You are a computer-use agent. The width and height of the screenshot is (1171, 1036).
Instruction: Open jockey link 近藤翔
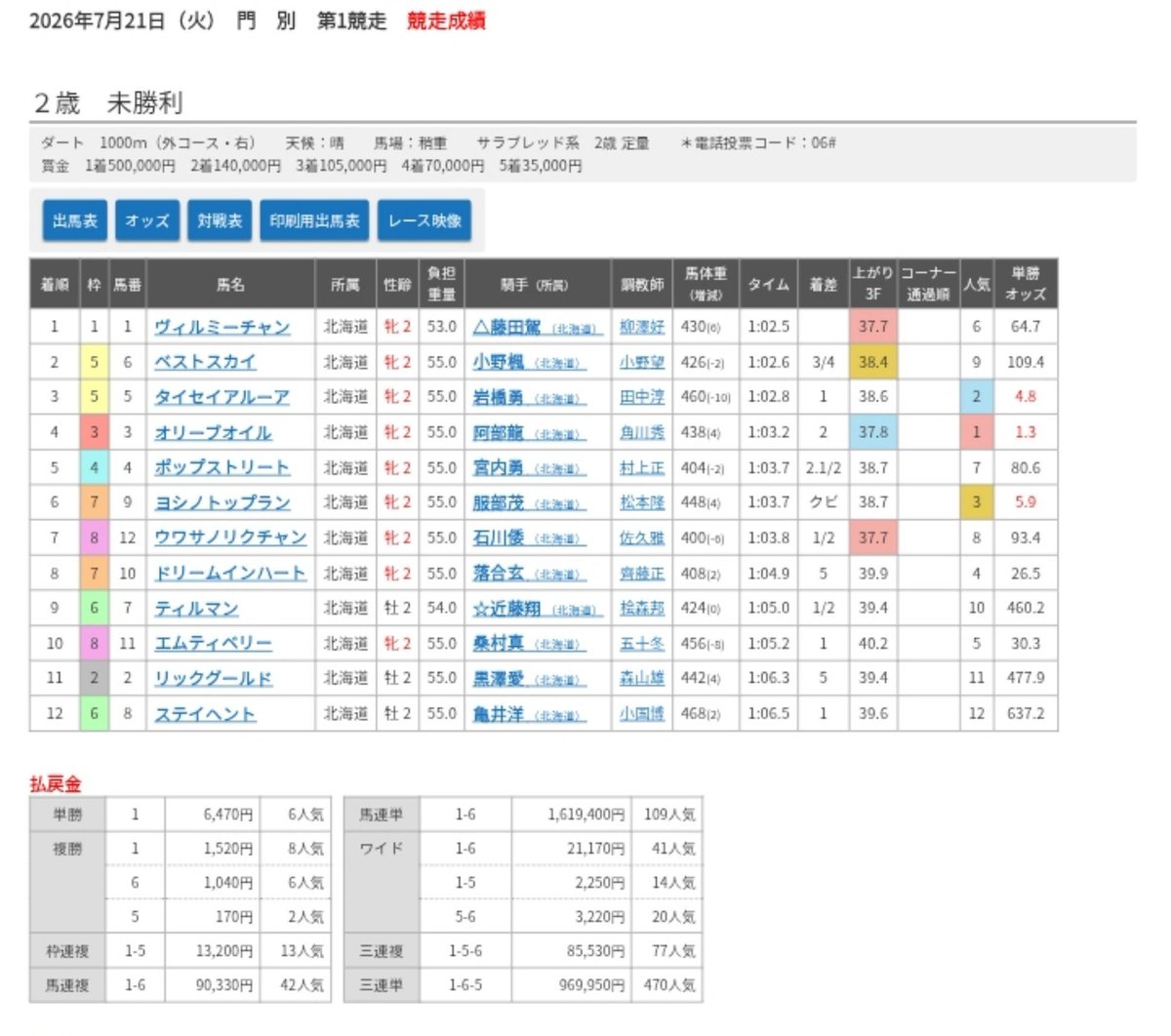[539, 608]
